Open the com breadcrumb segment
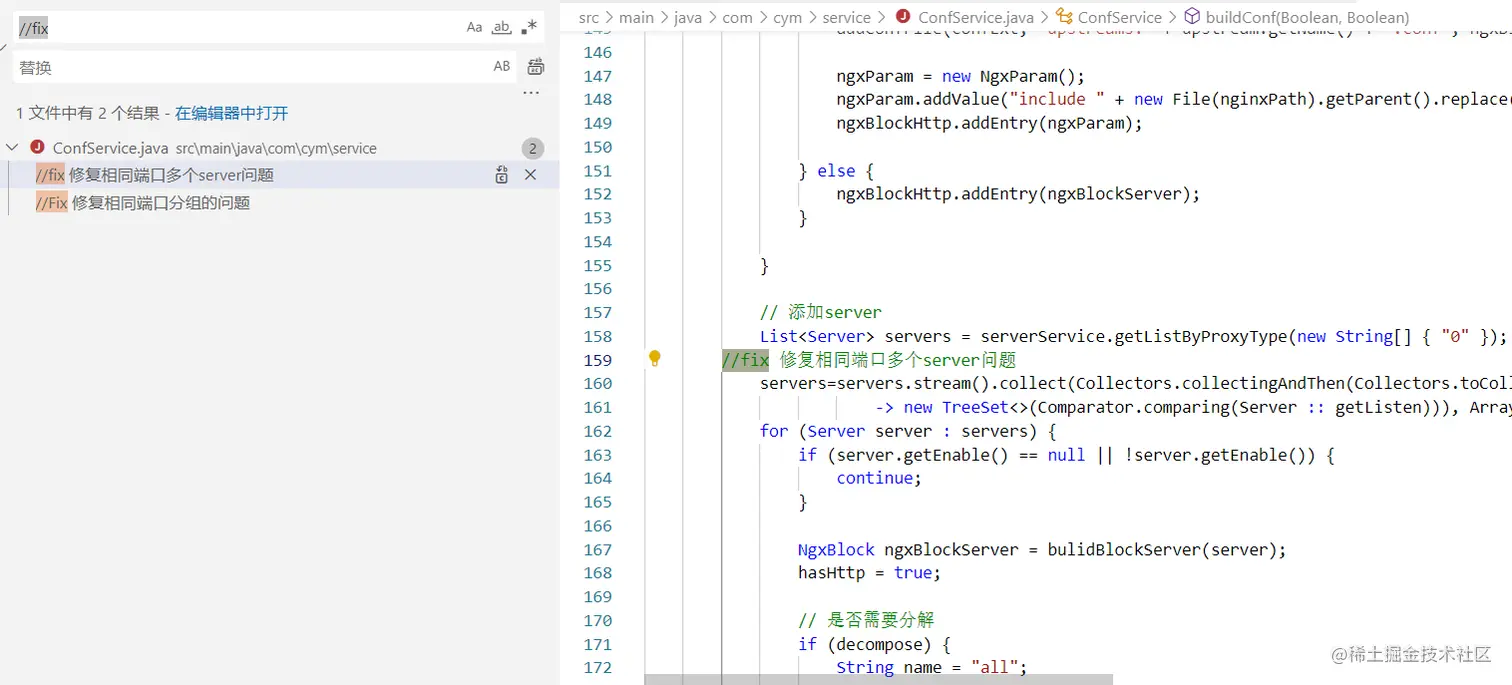1512x685 pixels. (738, 17)
